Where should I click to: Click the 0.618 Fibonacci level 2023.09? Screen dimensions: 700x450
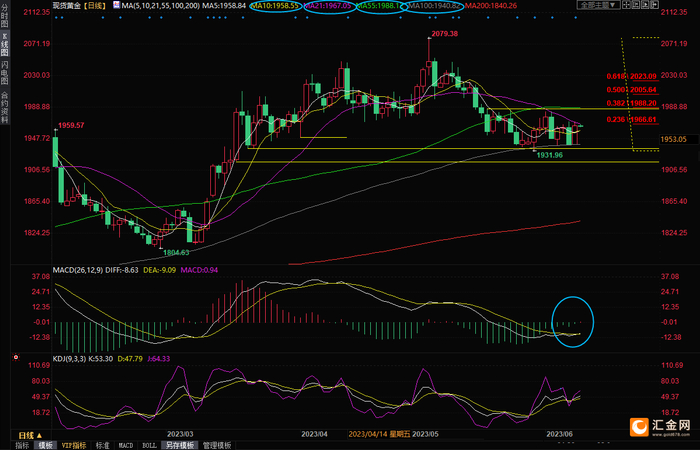(631, 76)
